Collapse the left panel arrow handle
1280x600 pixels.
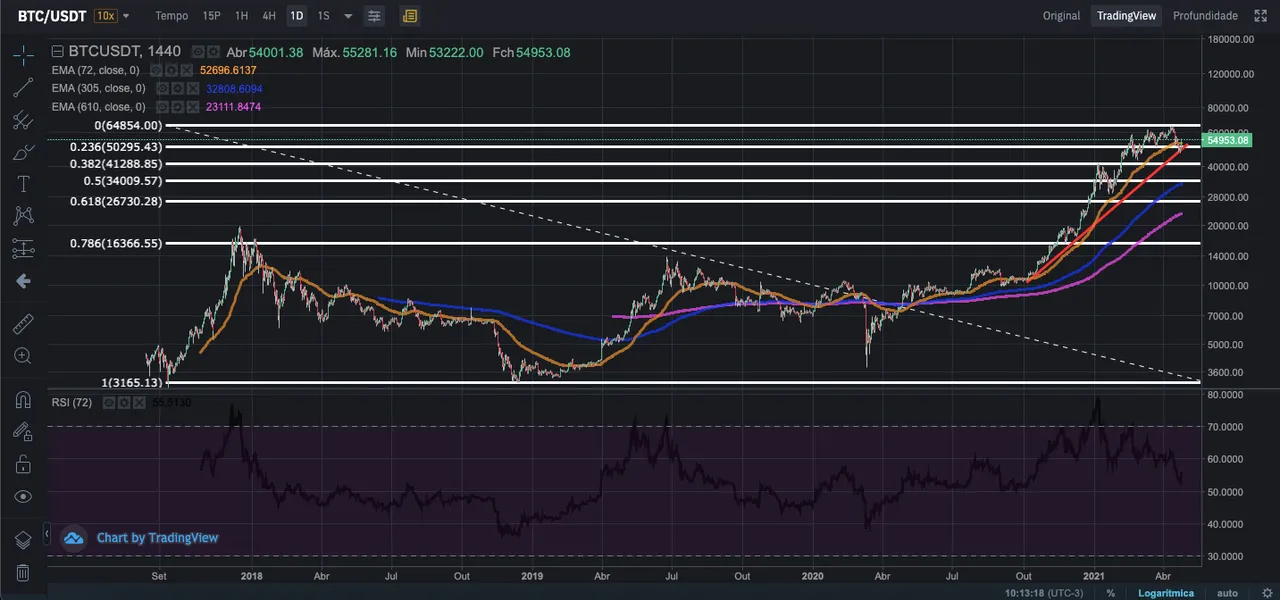click(47, 532)
